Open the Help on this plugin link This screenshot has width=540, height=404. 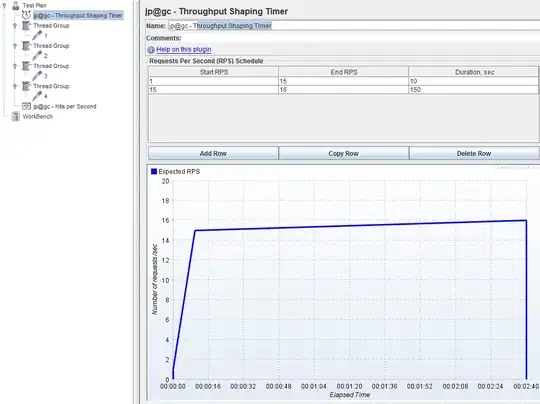[184, 50]
